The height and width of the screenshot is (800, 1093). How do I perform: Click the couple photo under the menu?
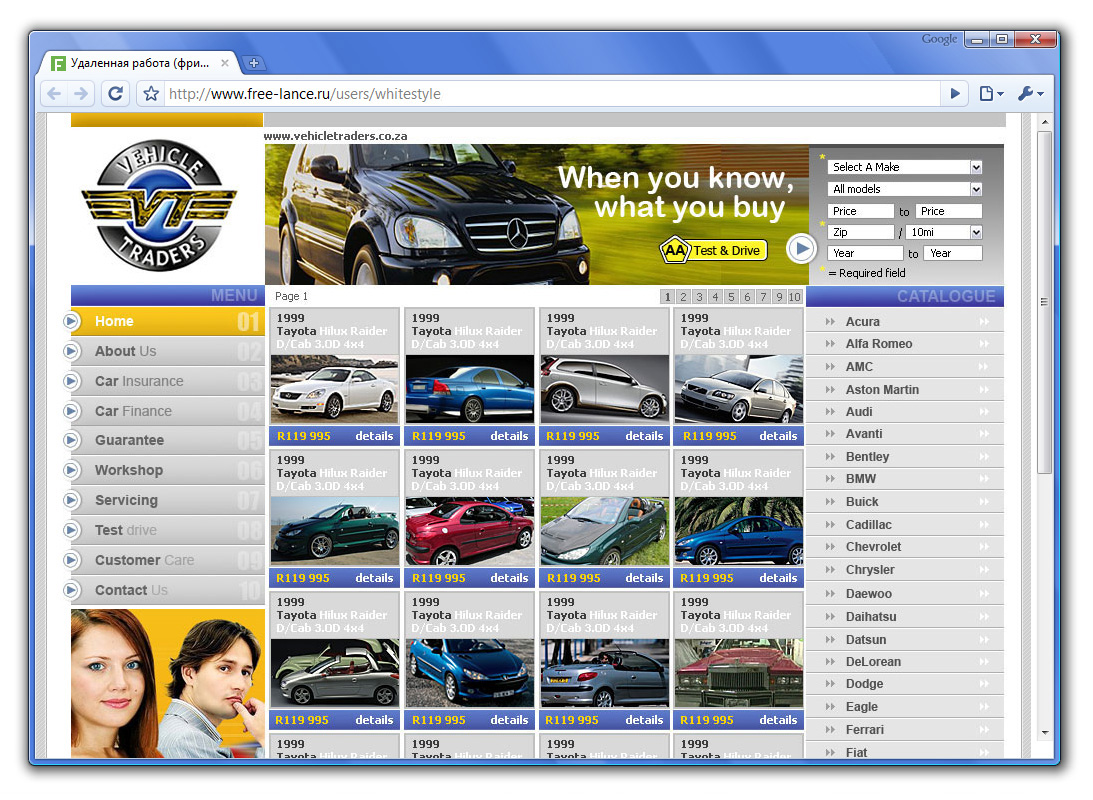(167, 683)
